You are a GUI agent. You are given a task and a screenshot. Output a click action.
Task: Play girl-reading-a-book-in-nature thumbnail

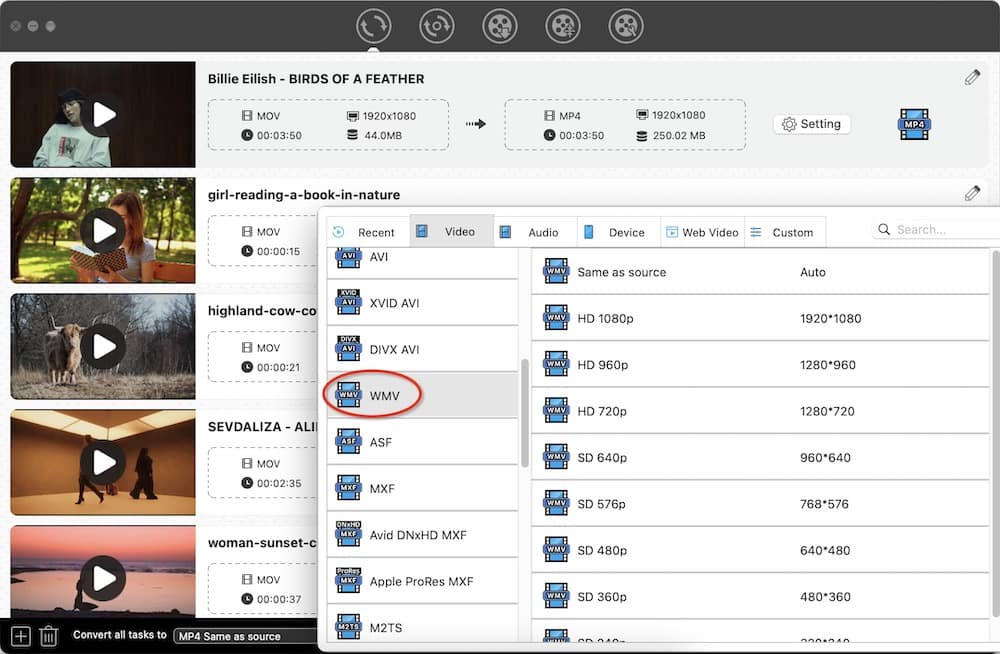(103, 230)
